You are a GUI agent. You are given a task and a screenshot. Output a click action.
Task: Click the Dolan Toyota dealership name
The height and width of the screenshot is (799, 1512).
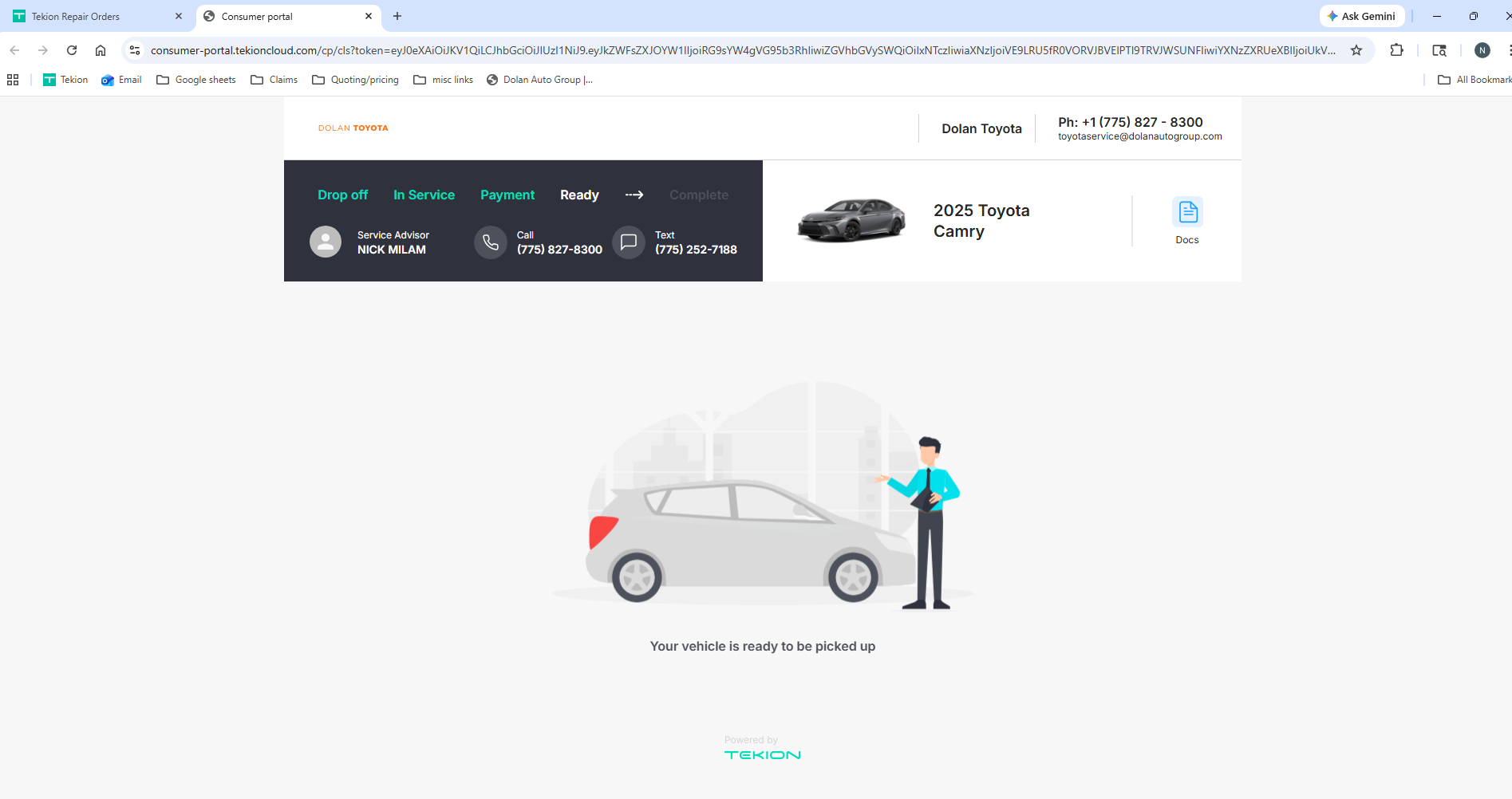981,128
